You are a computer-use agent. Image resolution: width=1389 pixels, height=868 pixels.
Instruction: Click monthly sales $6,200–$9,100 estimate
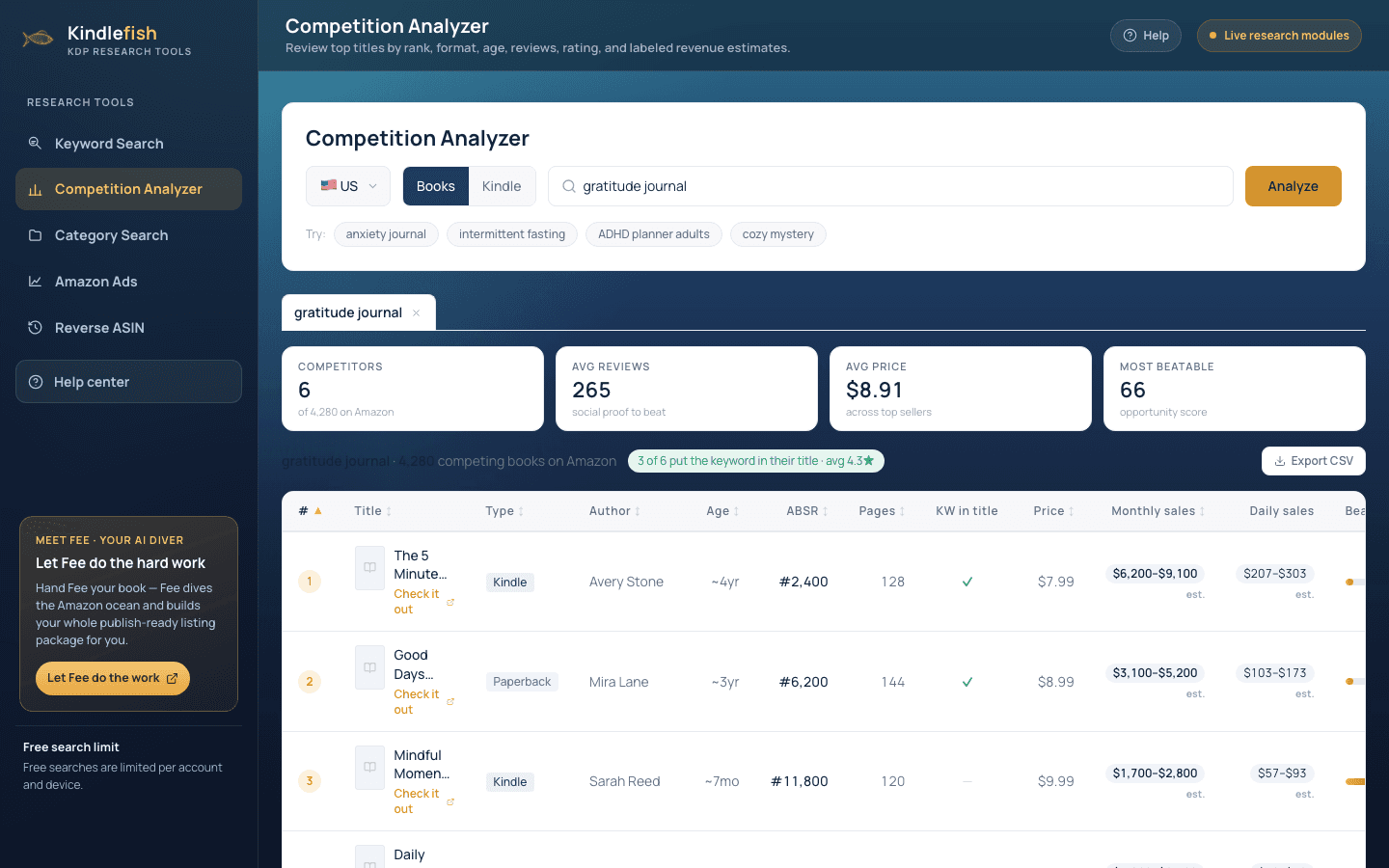1155,574
